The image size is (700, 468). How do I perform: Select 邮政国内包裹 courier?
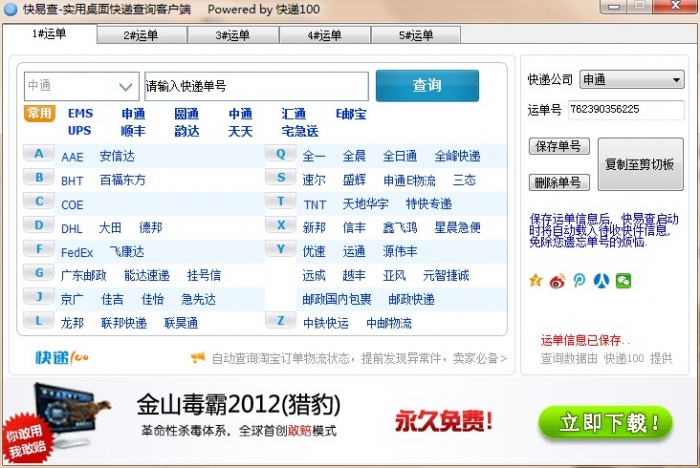pos(337,299)
